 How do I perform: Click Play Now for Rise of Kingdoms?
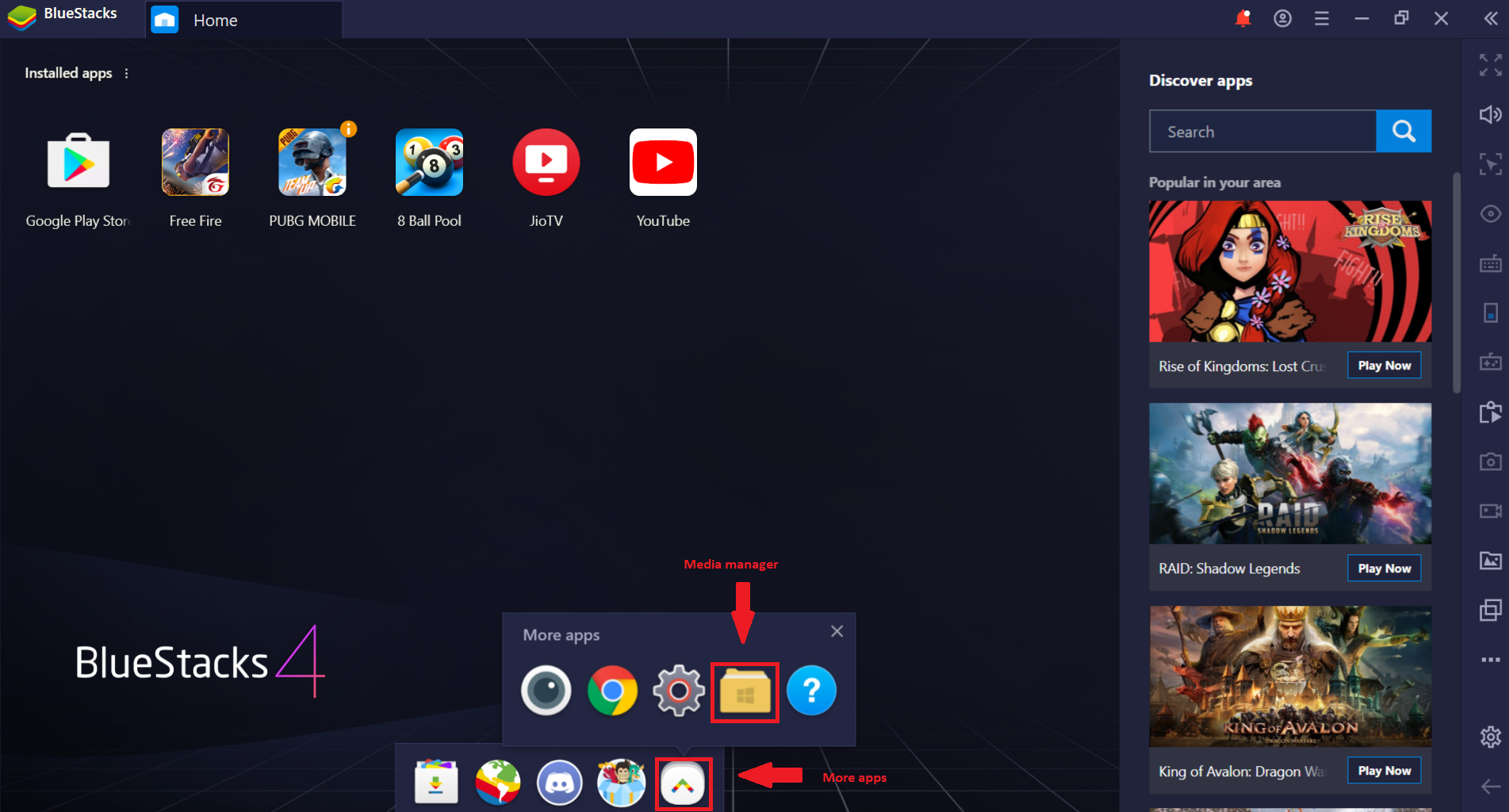point(1385,366)
